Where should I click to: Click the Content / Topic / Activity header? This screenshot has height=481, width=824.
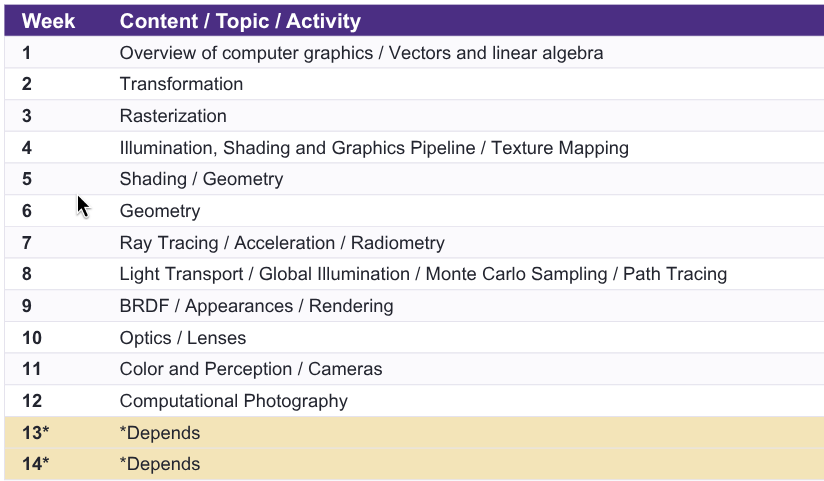[240, 21]
